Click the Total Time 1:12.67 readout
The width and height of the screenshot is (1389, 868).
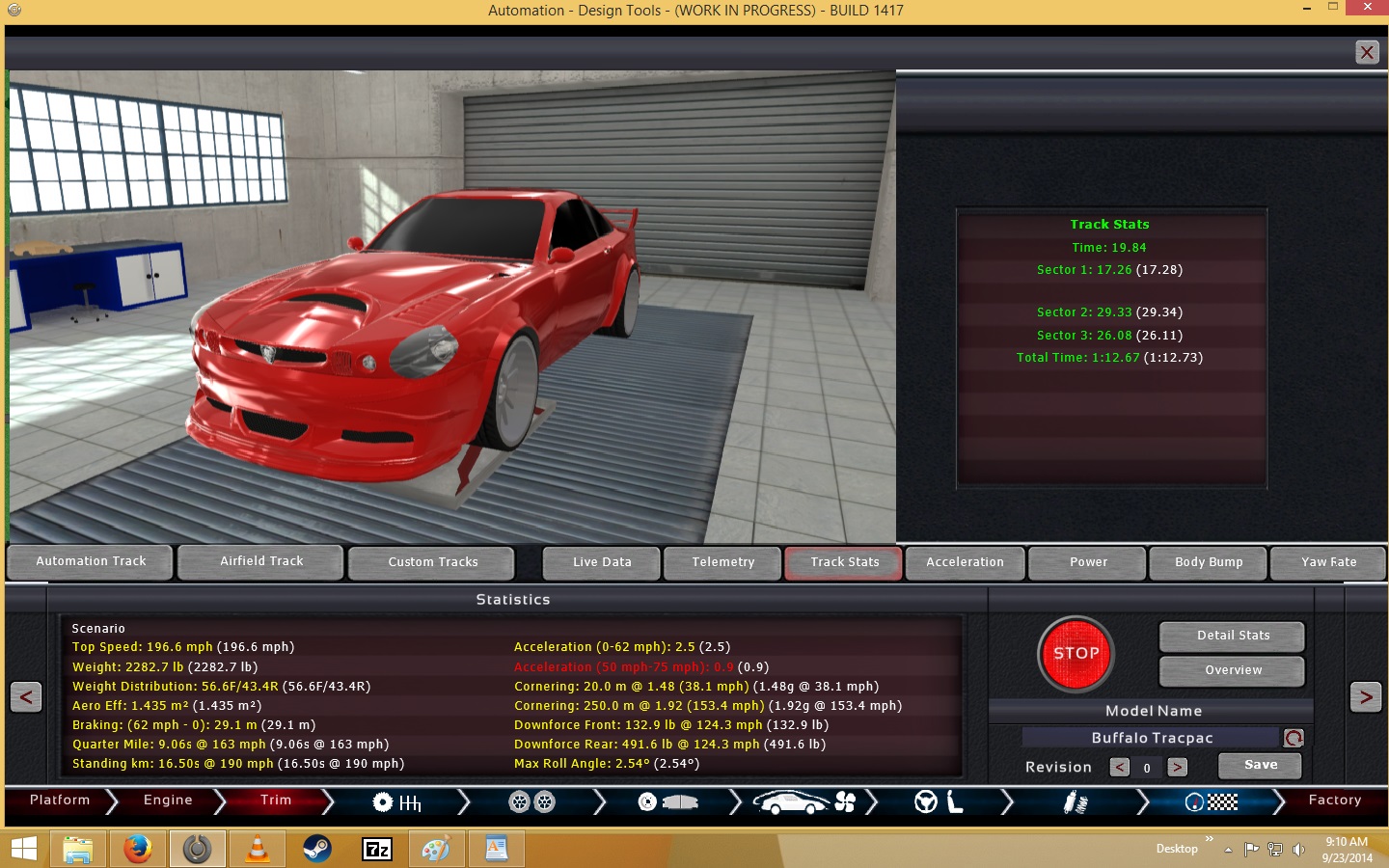1109,358
